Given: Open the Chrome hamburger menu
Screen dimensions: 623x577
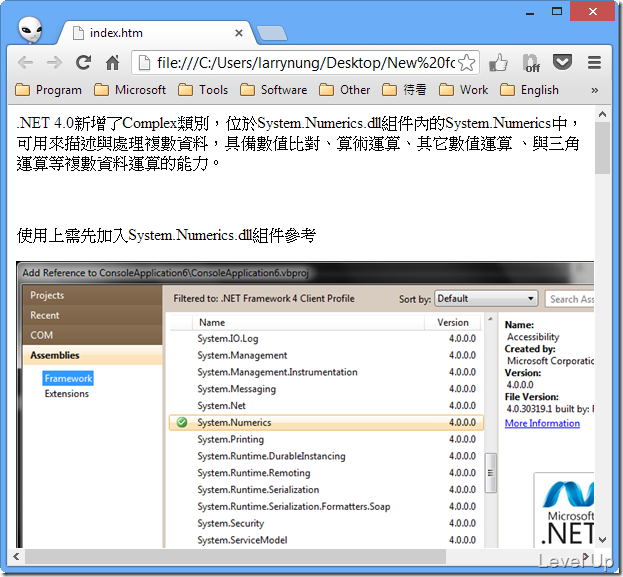Looking at the screenshot, I should 594,62.
